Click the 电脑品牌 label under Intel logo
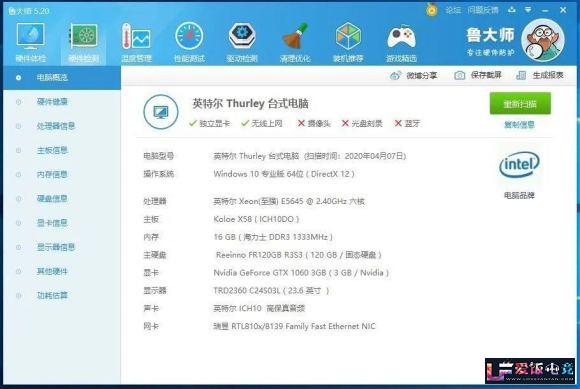The height and width of the screenshot is (389, 580). [519, 195]
